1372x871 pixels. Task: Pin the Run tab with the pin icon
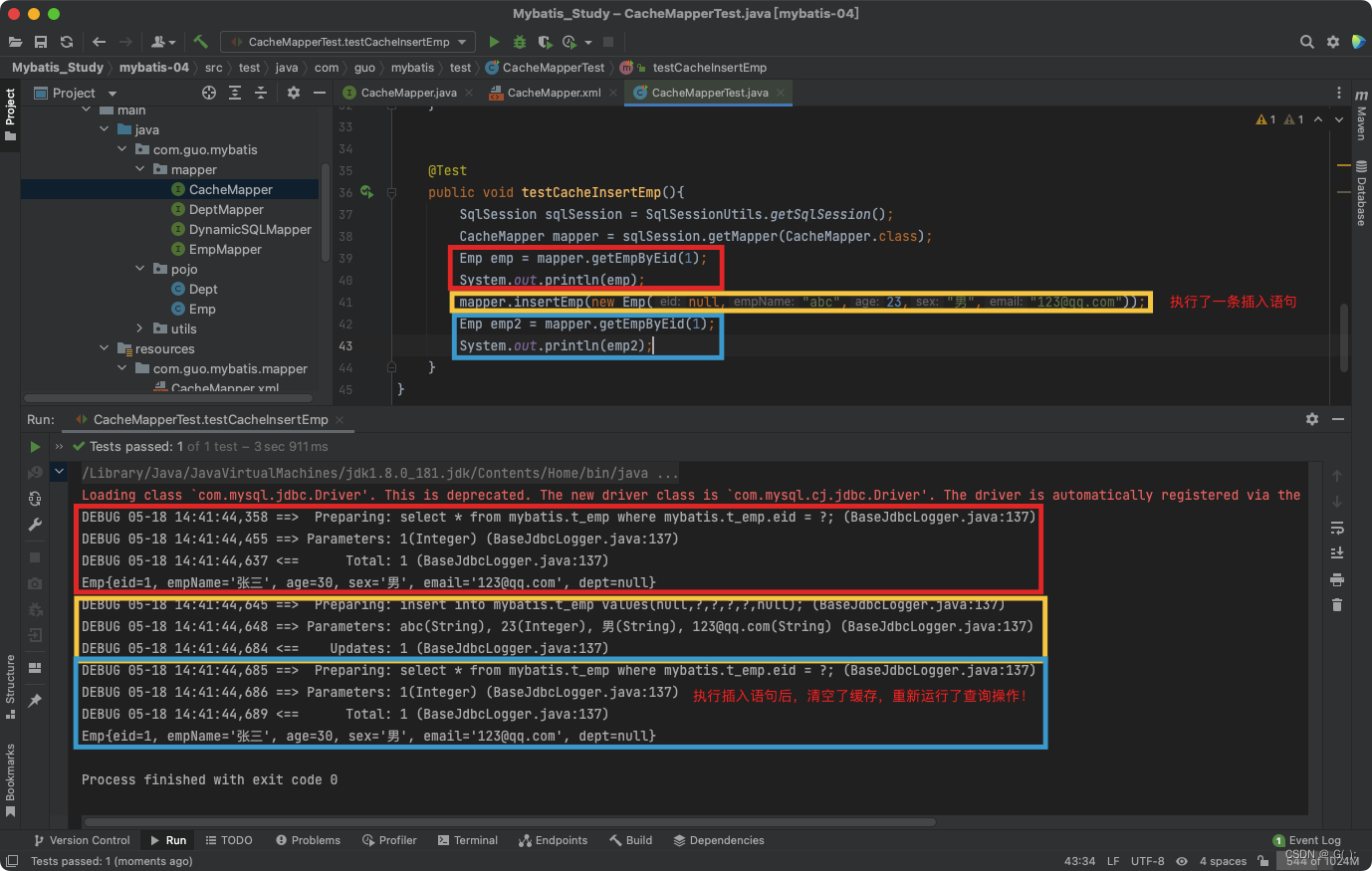click(x=35, y=701)
